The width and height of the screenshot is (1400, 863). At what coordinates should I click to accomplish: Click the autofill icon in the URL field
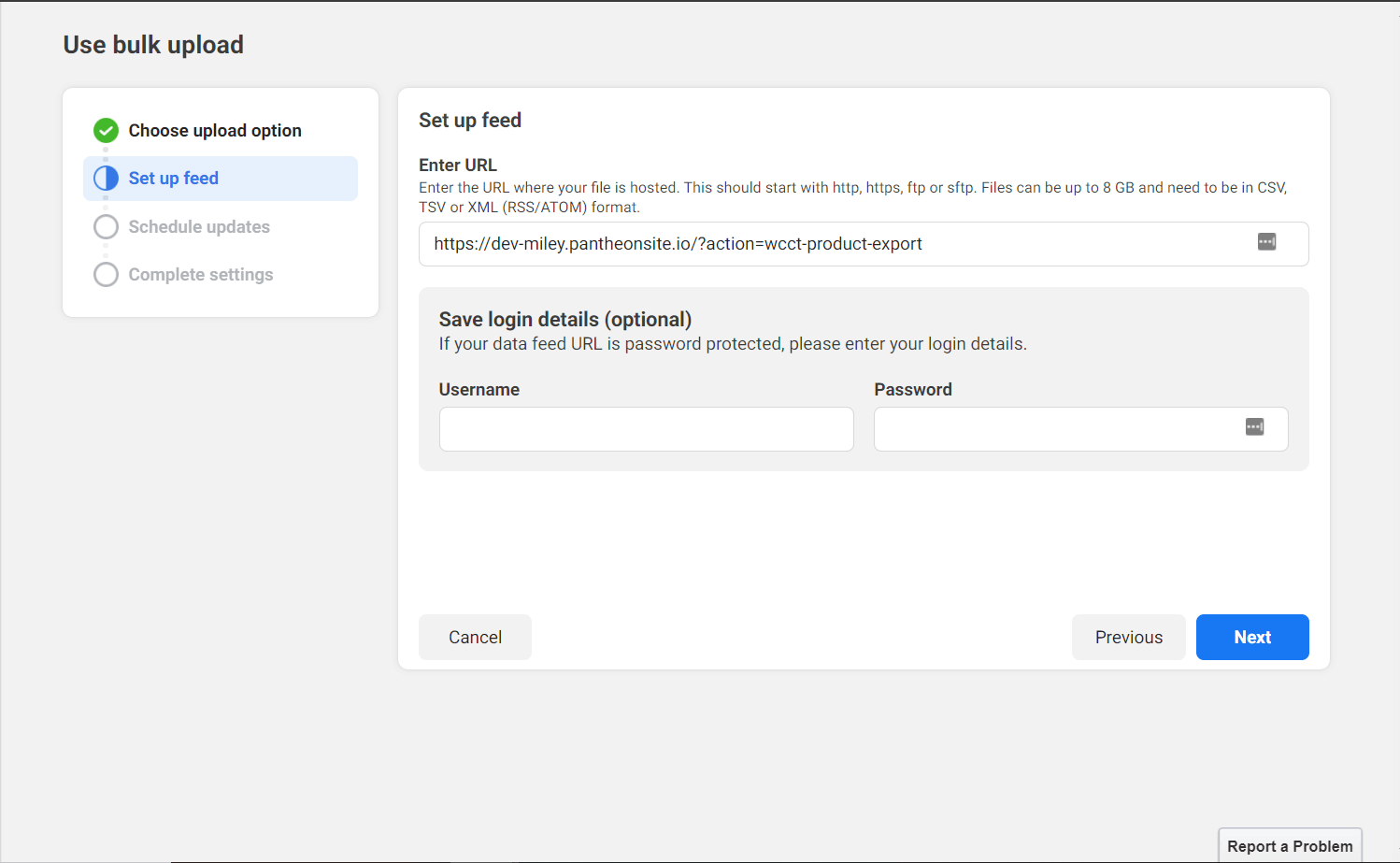[x=1267, y=241]
